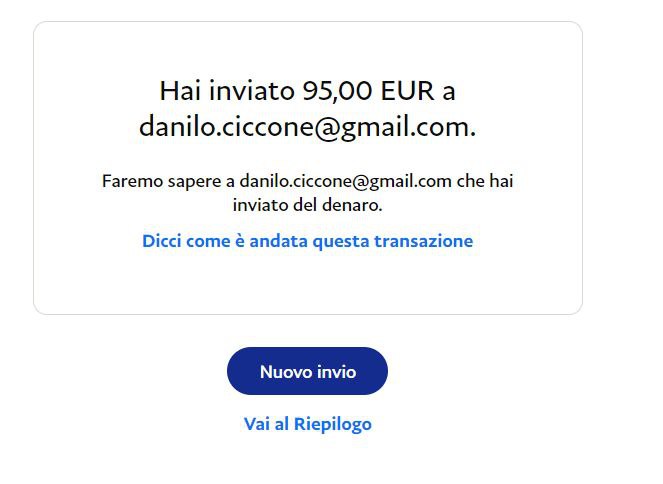Viewport: 663px width, 484px height.
Task: Click the "95,00" amount in the heading
Action: tap(337, 91)
